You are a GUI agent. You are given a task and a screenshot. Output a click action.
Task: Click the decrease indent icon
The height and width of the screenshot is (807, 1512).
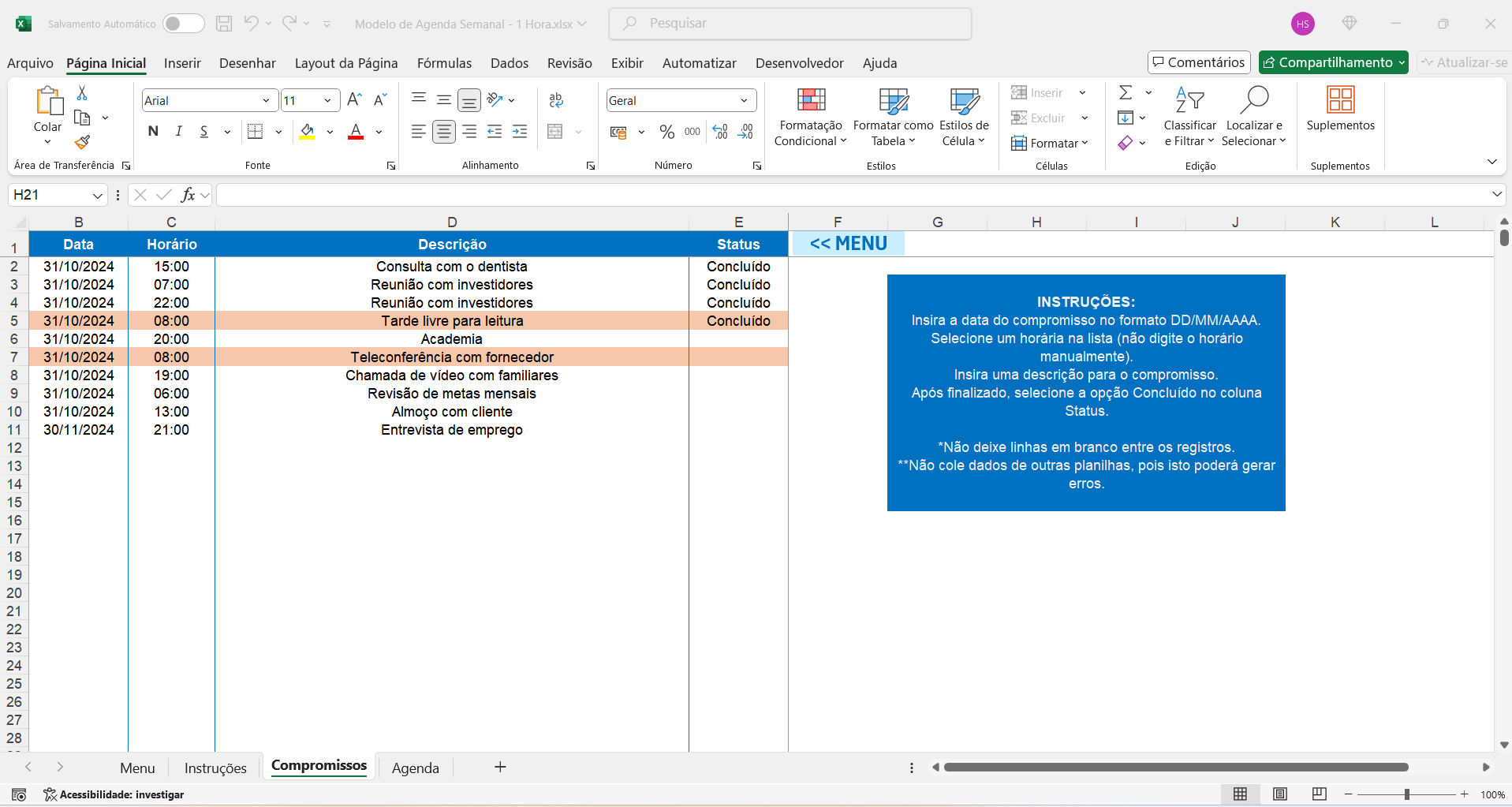coord(495,132)
